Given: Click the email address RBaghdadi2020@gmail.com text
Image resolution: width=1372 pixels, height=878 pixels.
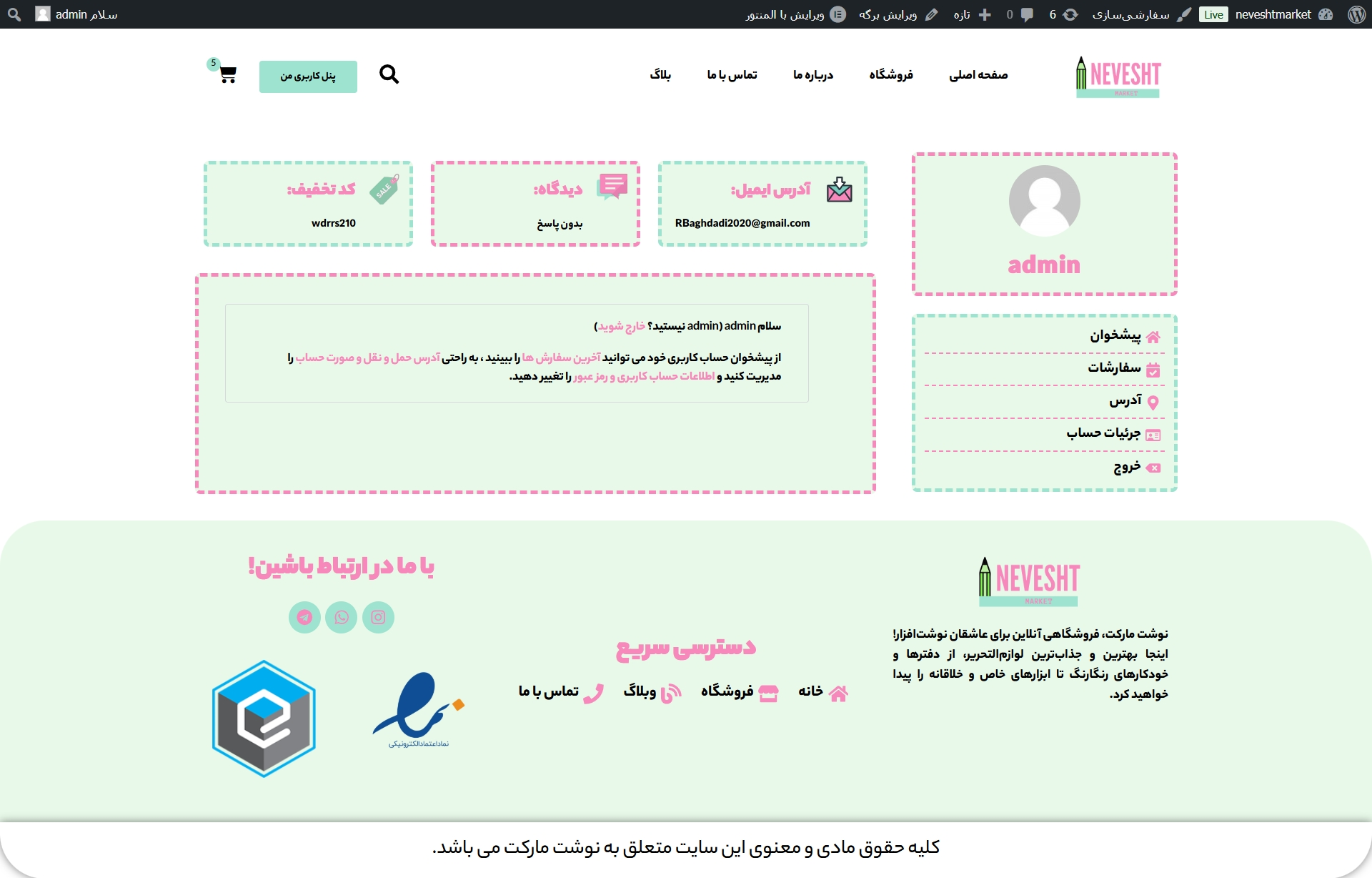Looking at the screenshot, I should pos(742,223).
